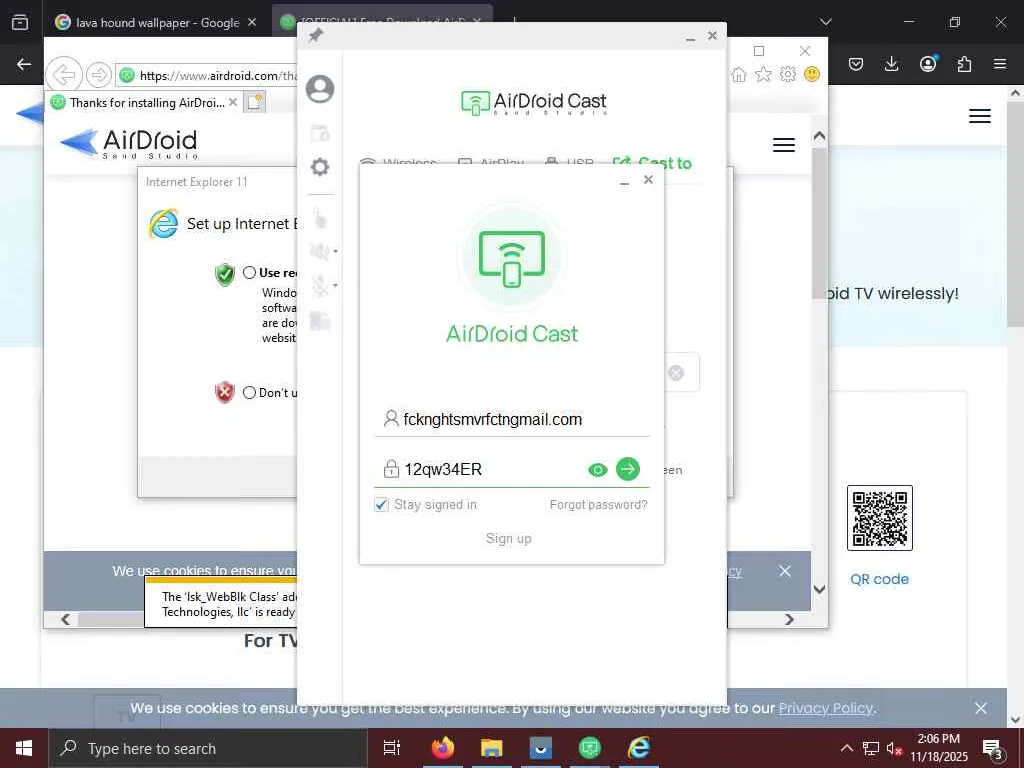The width and height of the screenshot is (1024, 768).
Task: Open AirDroid Cast settings gear
Action: 320,167
